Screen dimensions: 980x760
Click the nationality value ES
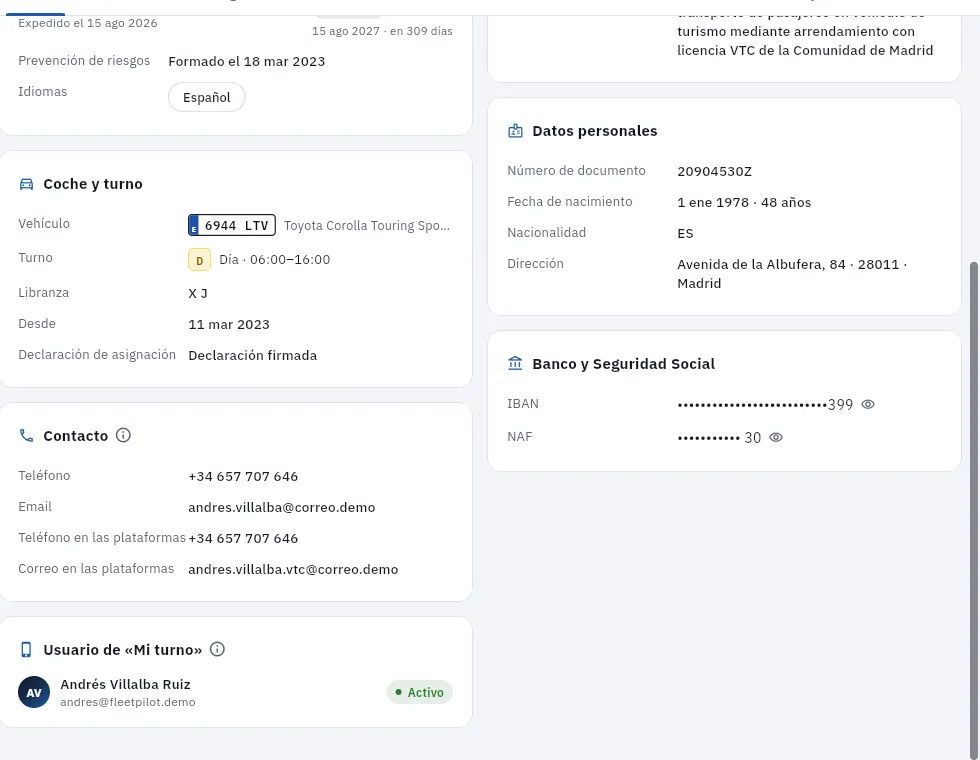[x=685, y=234]
